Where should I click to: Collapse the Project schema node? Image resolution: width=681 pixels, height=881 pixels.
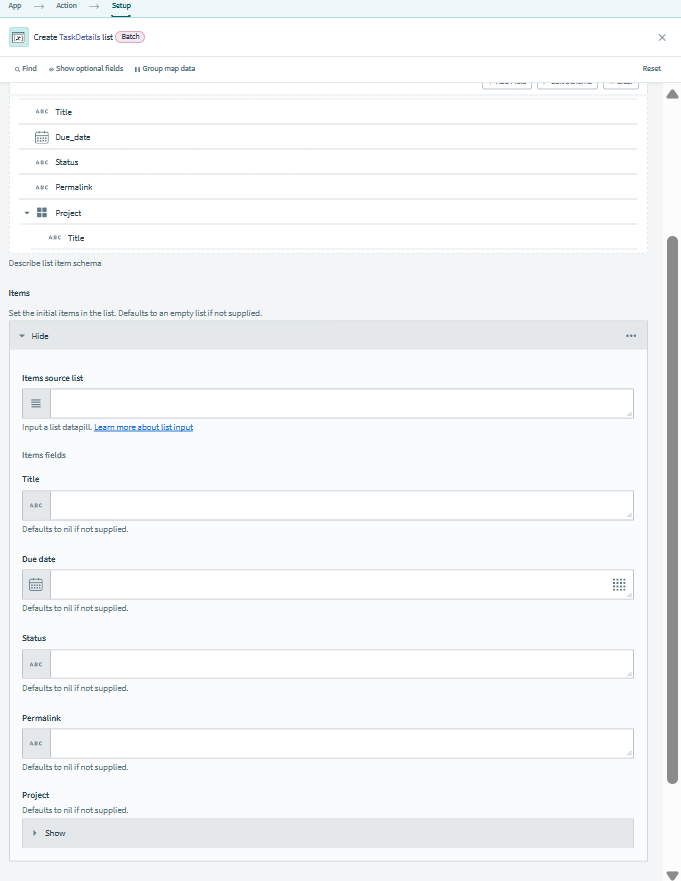coord(27,213)
